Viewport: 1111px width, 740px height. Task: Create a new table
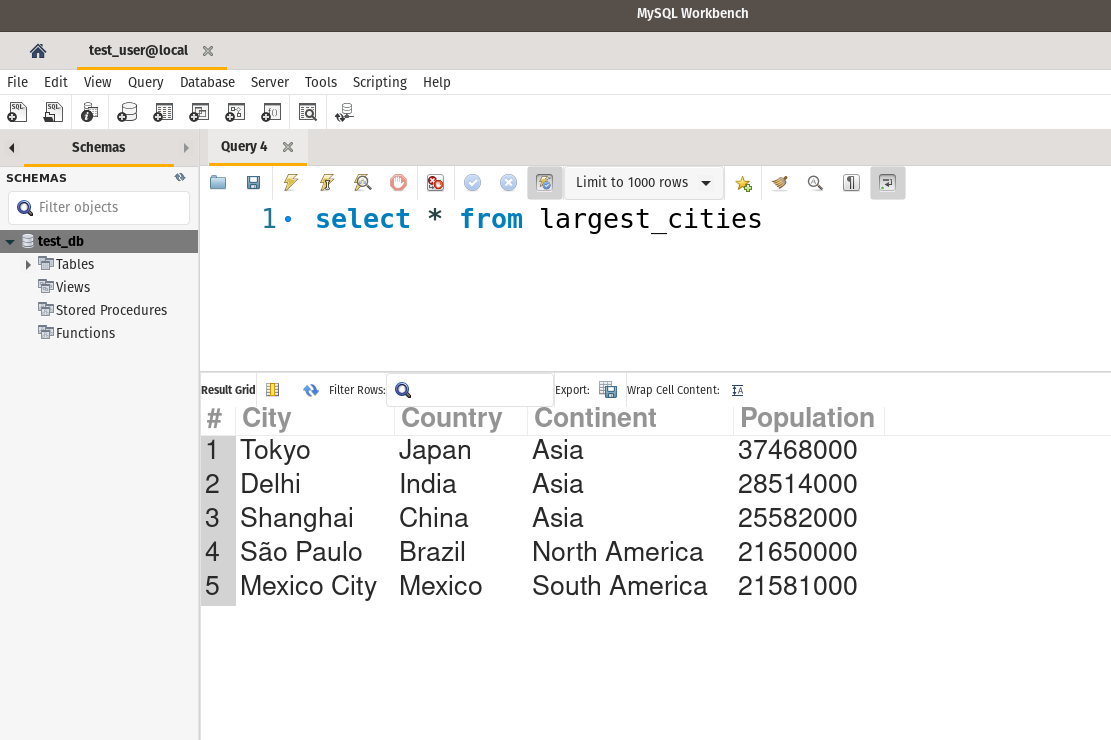[163, 112]
